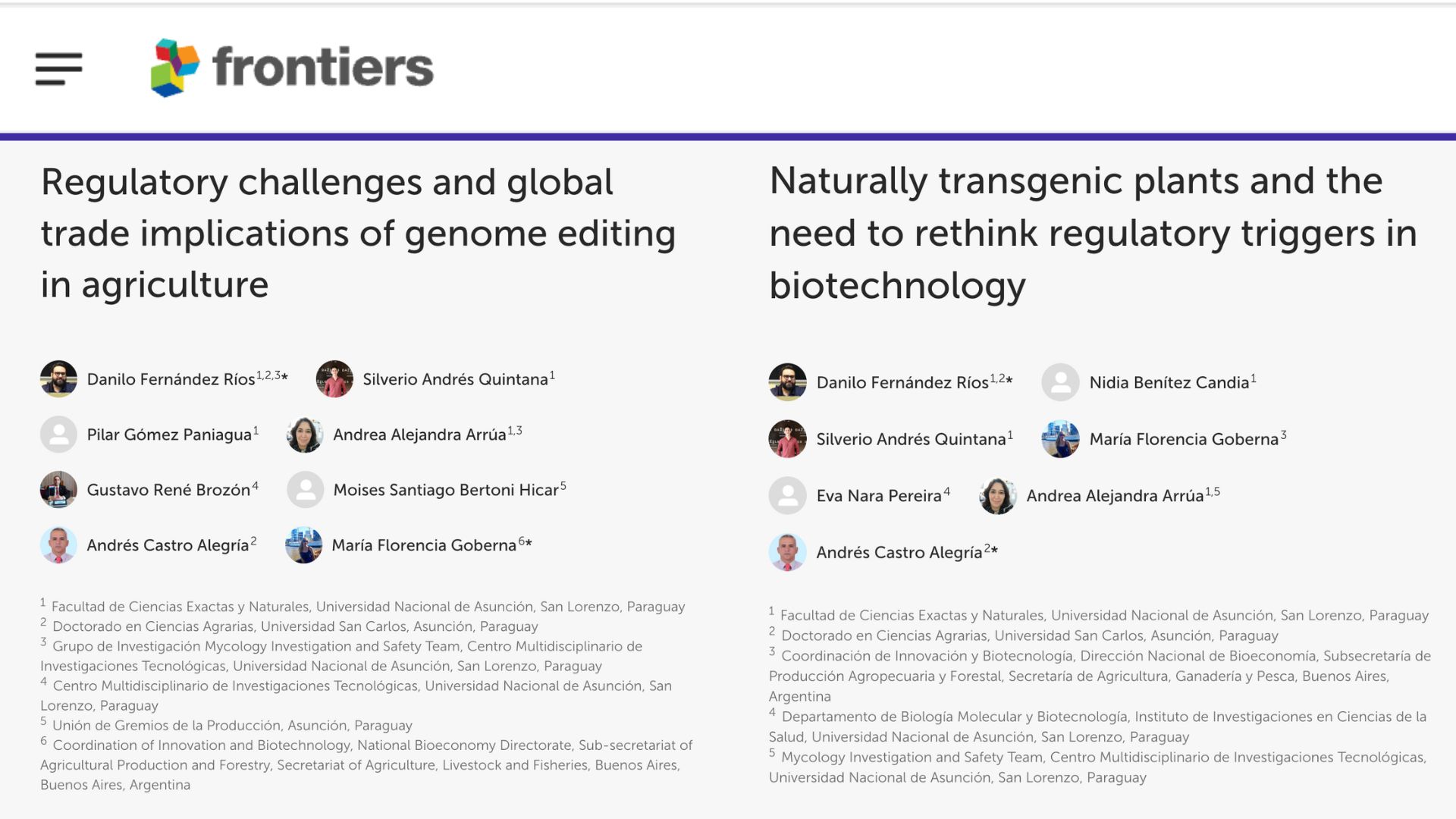
Task: Open author name Nidia Benítez Candia
Action: click(1169, 383)
